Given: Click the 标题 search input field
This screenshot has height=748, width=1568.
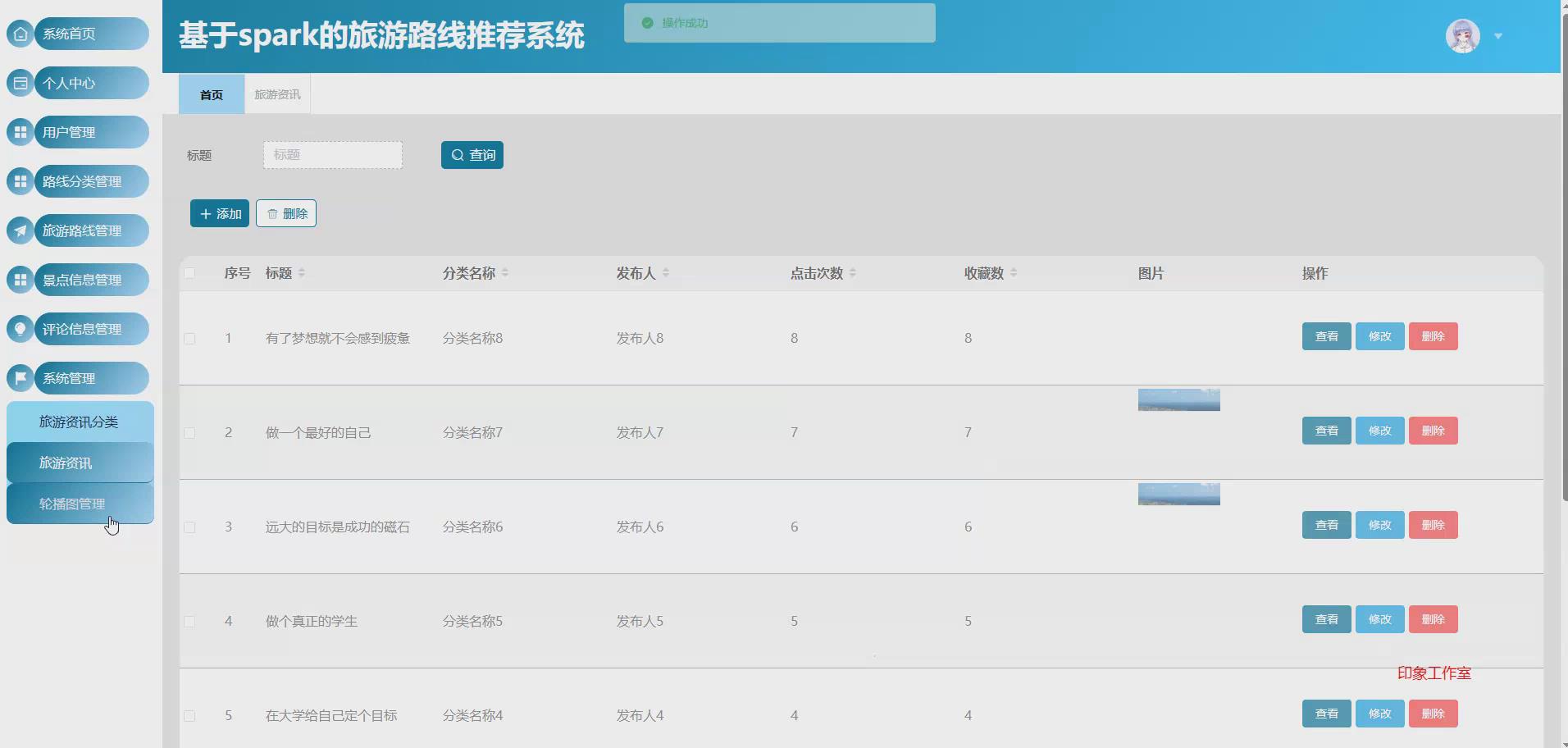Looking at the screenshot, I should 331,154.
